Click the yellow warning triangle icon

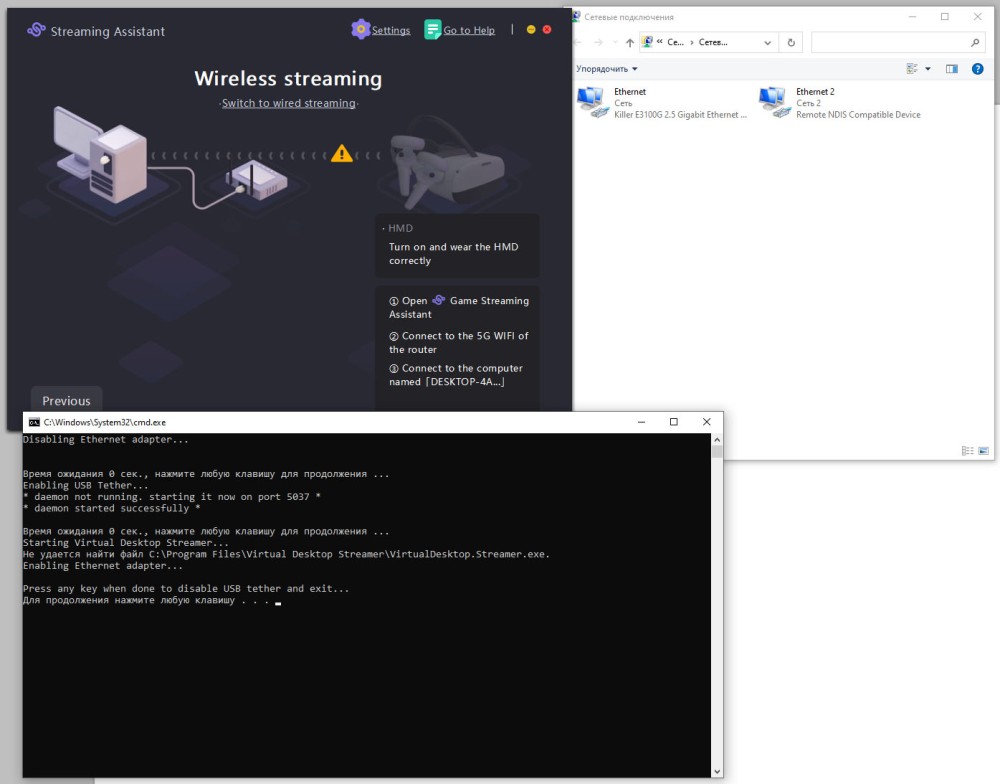(x=342, y=154)
